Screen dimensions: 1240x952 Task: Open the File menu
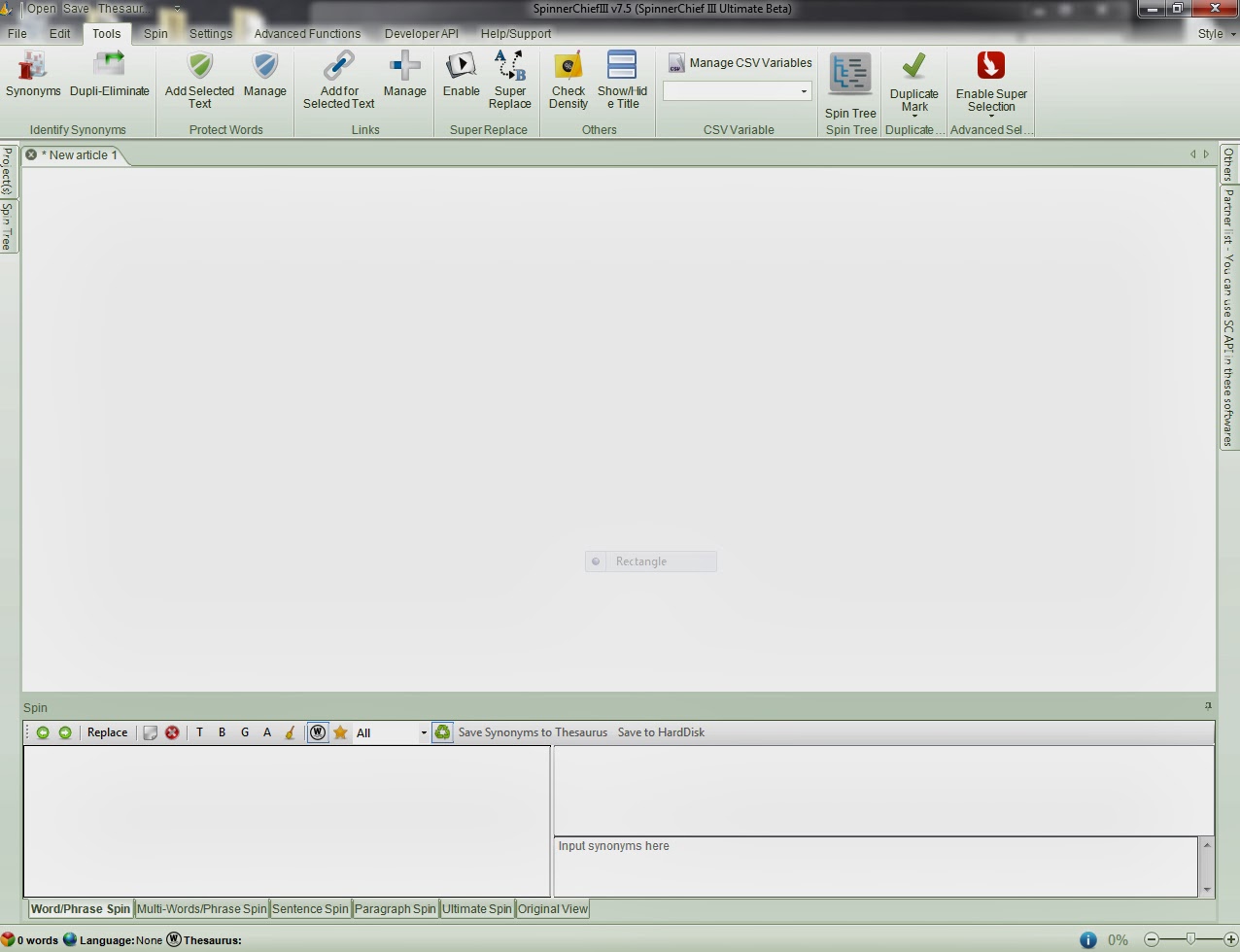tap(17, 33)
